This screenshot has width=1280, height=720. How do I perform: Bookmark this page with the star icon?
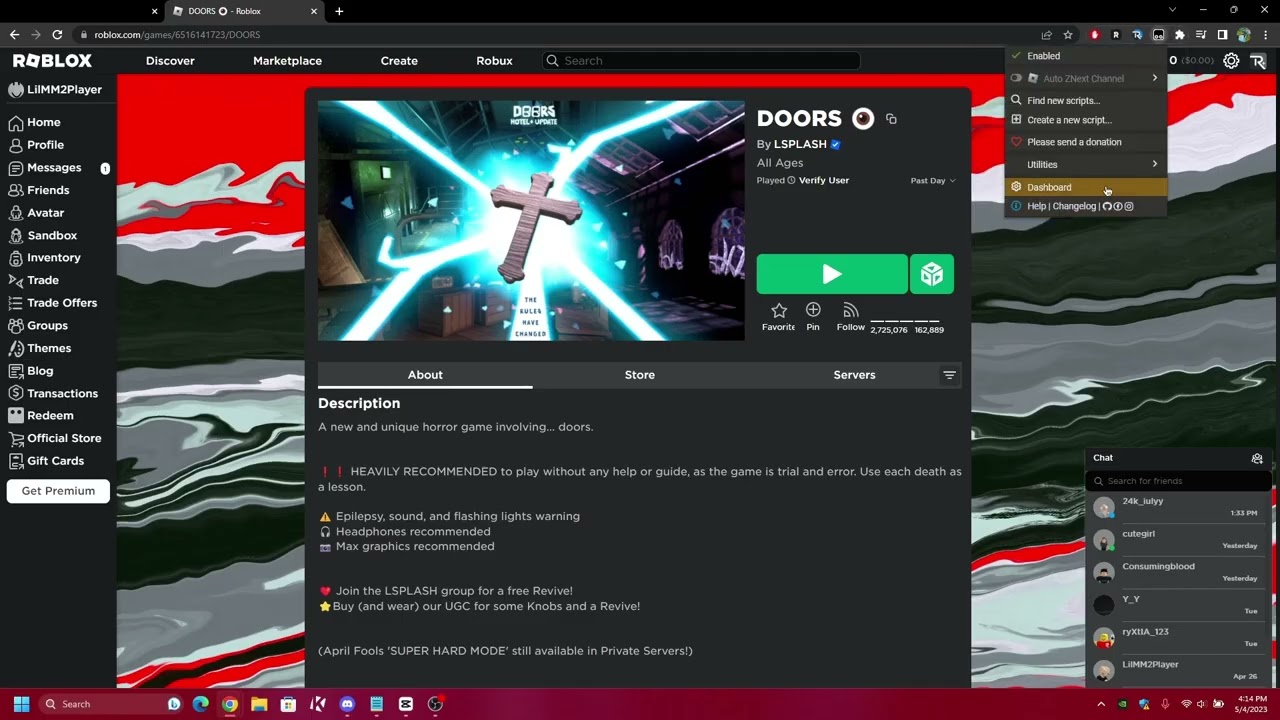pos(1068,35)
